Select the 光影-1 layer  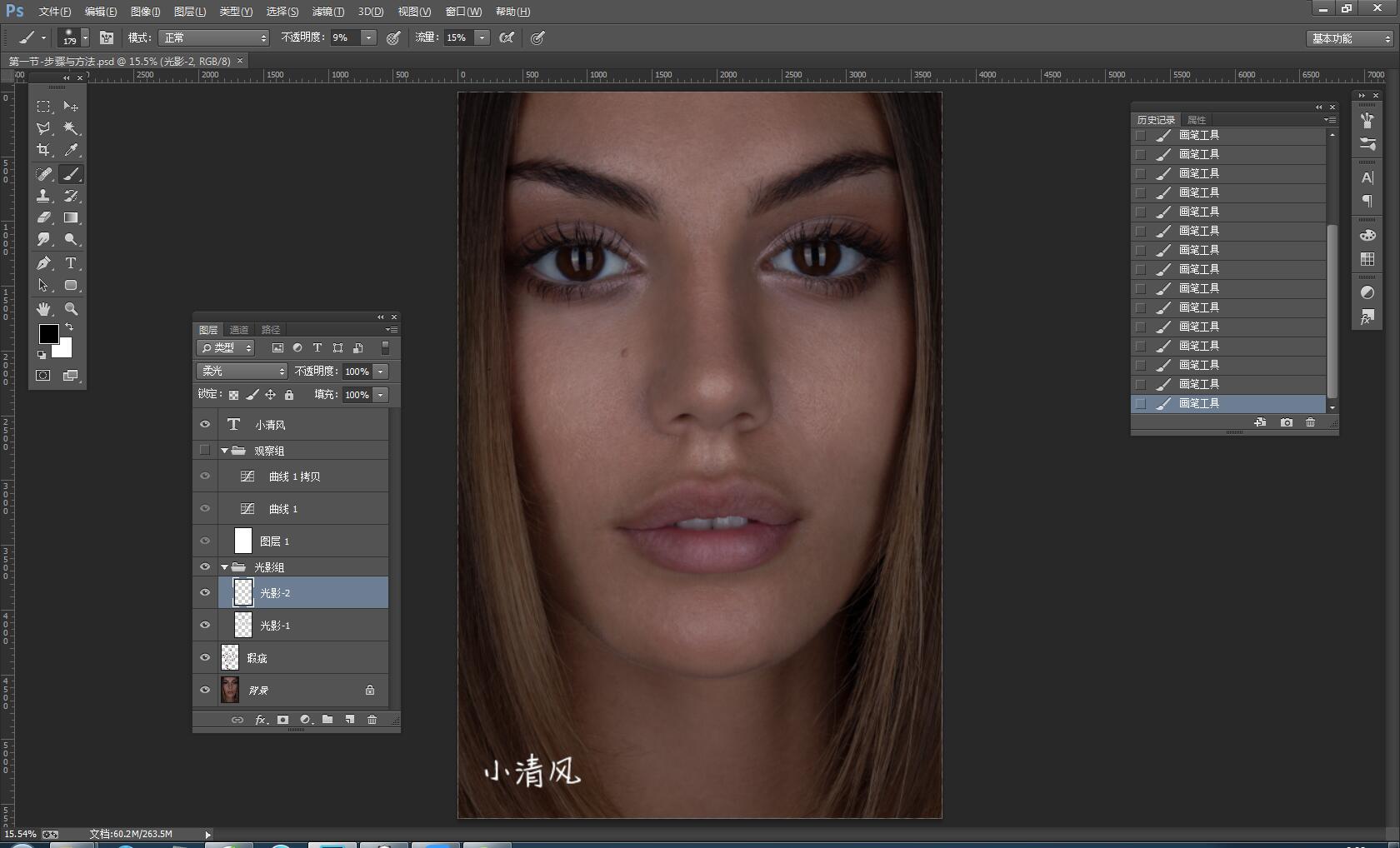point(303,625)
